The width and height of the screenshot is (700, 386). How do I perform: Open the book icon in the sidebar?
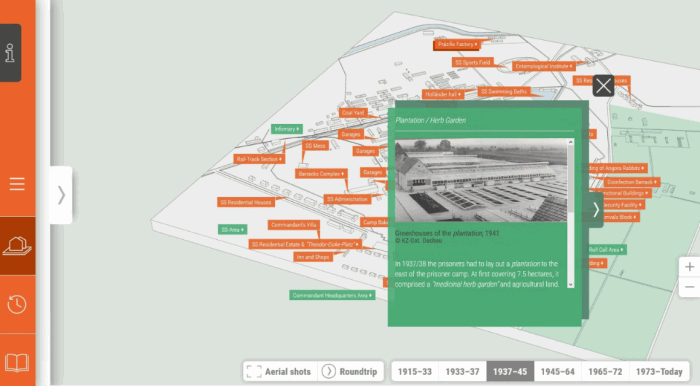[x=17, y=362]
